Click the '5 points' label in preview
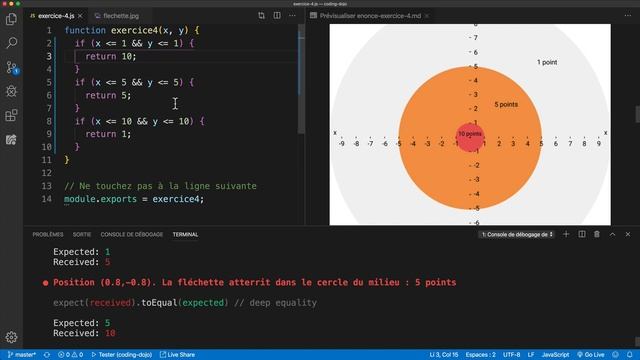Image resolution: width=640 pixels, height=360 pixels. (506, 104)
